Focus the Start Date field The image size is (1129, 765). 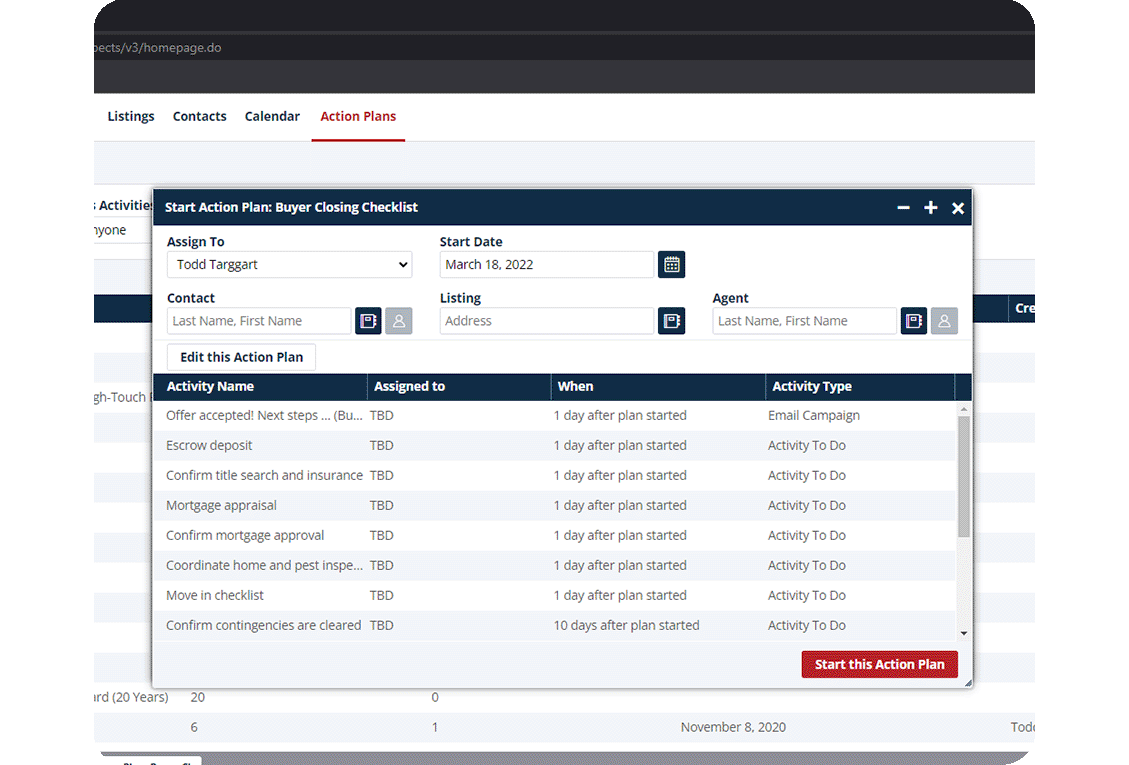pos(546,264)
